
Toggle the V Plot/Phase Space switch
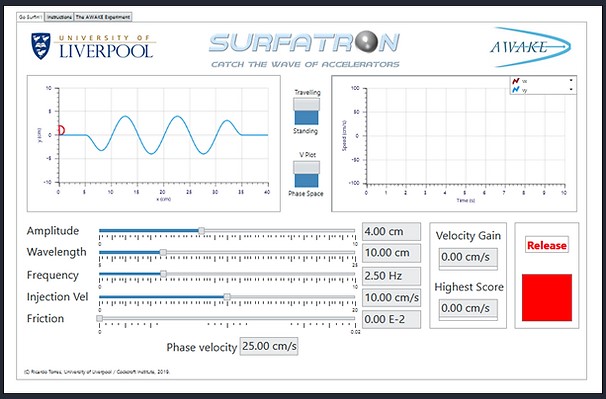click(306, 174)
